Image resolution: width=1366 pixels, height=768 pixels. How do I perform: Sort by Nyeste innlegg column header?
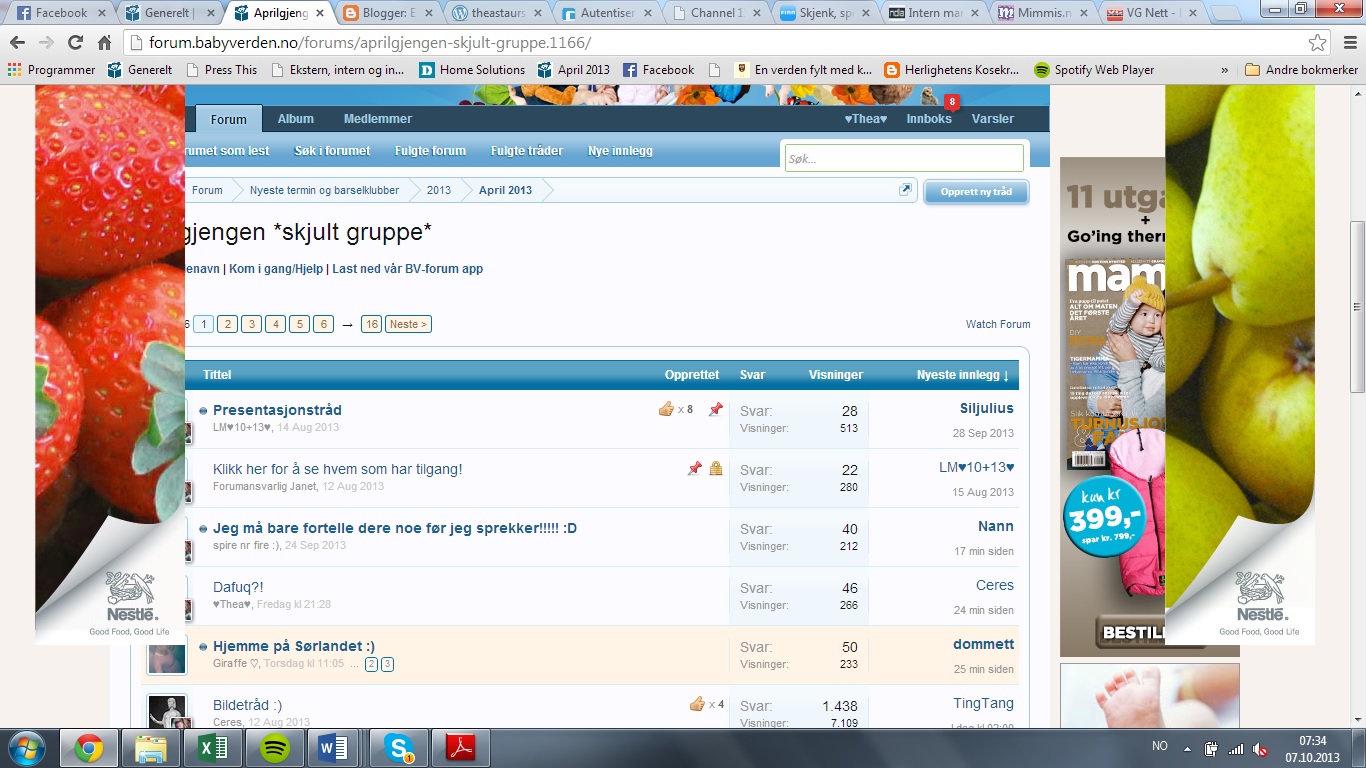[x=962, y=375]
